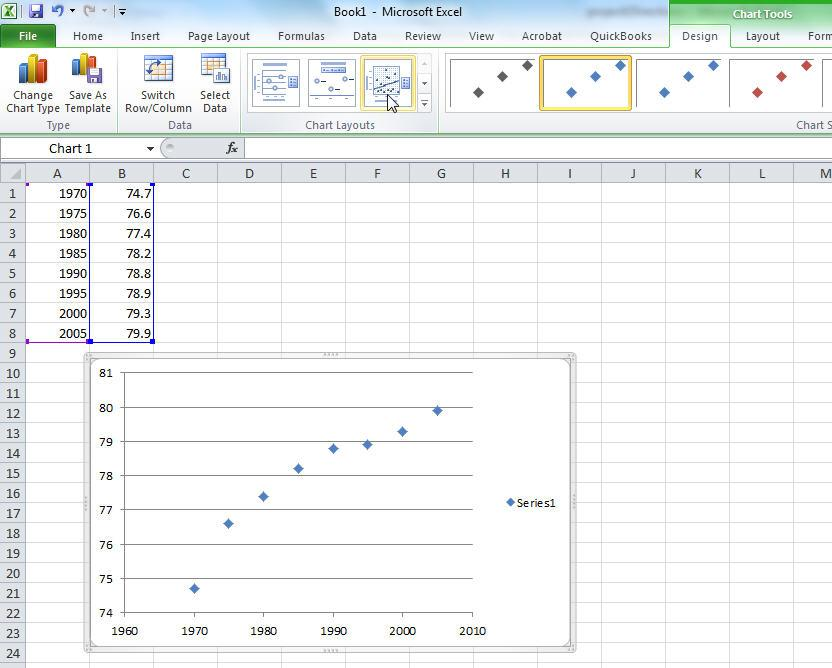
Task: Expand the Chart Layouts gallery more arrow
Action: [424, 104]
